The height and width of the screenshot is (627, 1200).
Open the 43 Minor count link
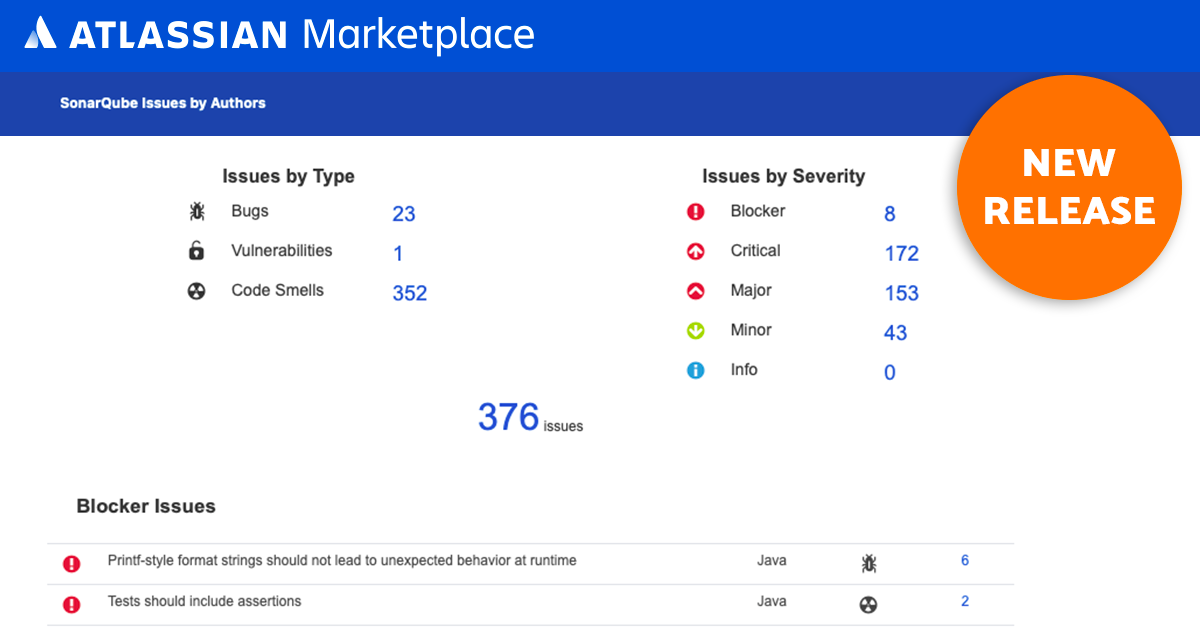(895, 333)
